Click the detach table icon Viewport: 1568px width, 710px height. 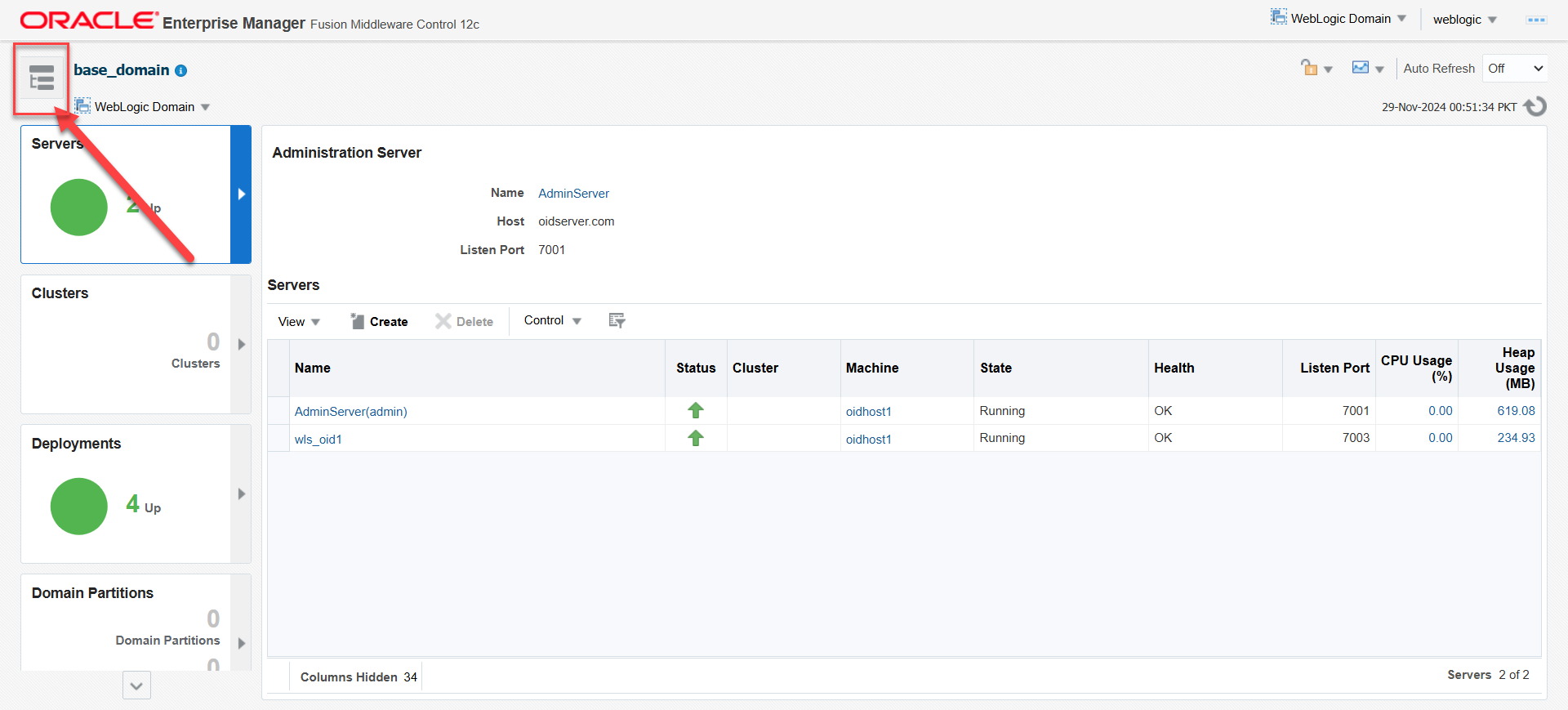click(617, 321)
